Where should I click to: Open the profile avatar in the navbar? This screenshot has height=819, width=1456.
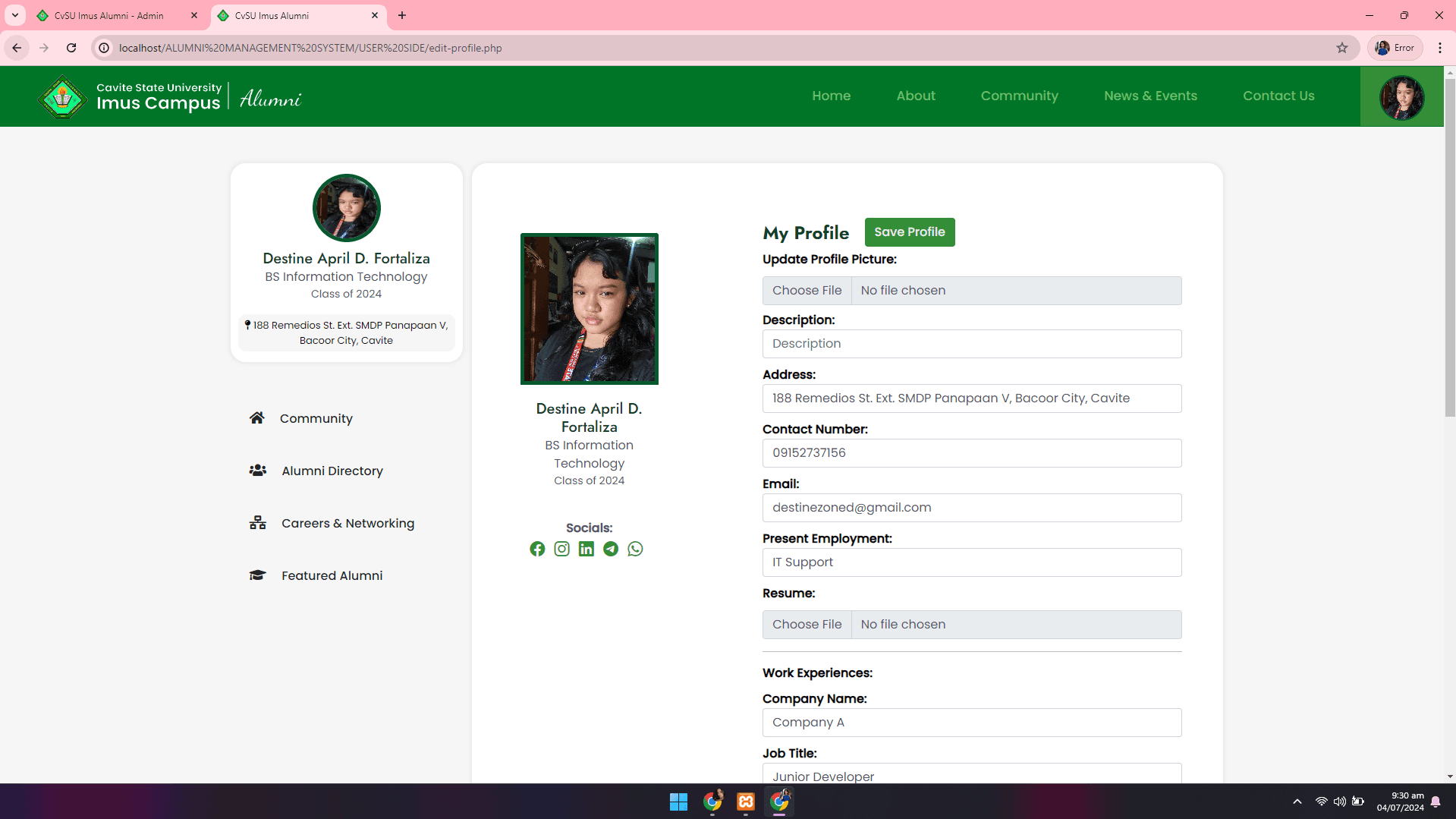(1401, 96)
